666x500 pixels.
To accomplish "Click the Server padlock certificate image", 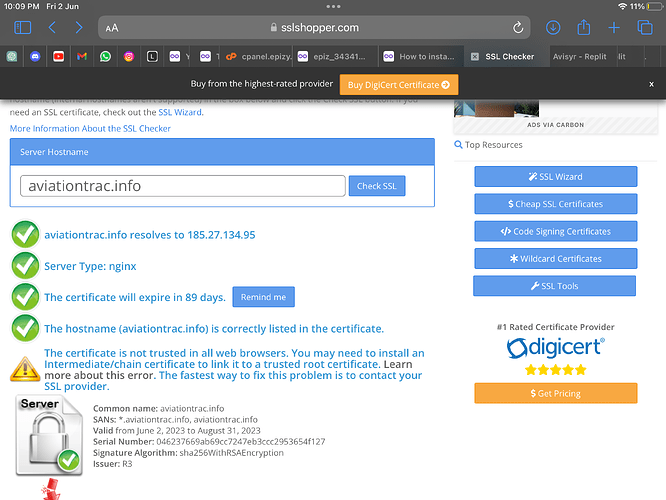I will tap(49, 435).
